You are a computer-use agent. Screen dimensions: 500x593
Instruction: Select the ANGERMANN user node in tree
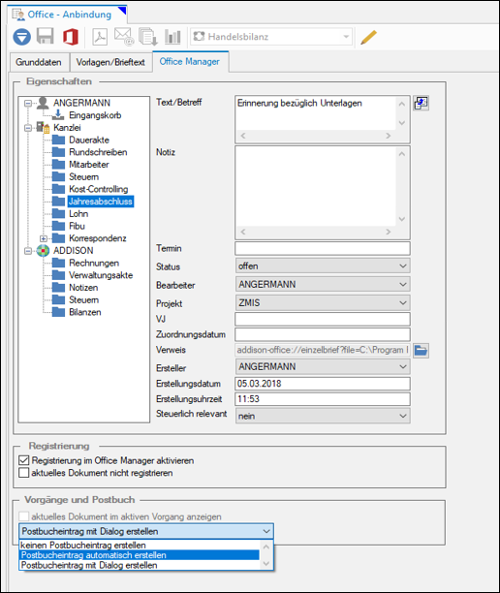(82, 103)
